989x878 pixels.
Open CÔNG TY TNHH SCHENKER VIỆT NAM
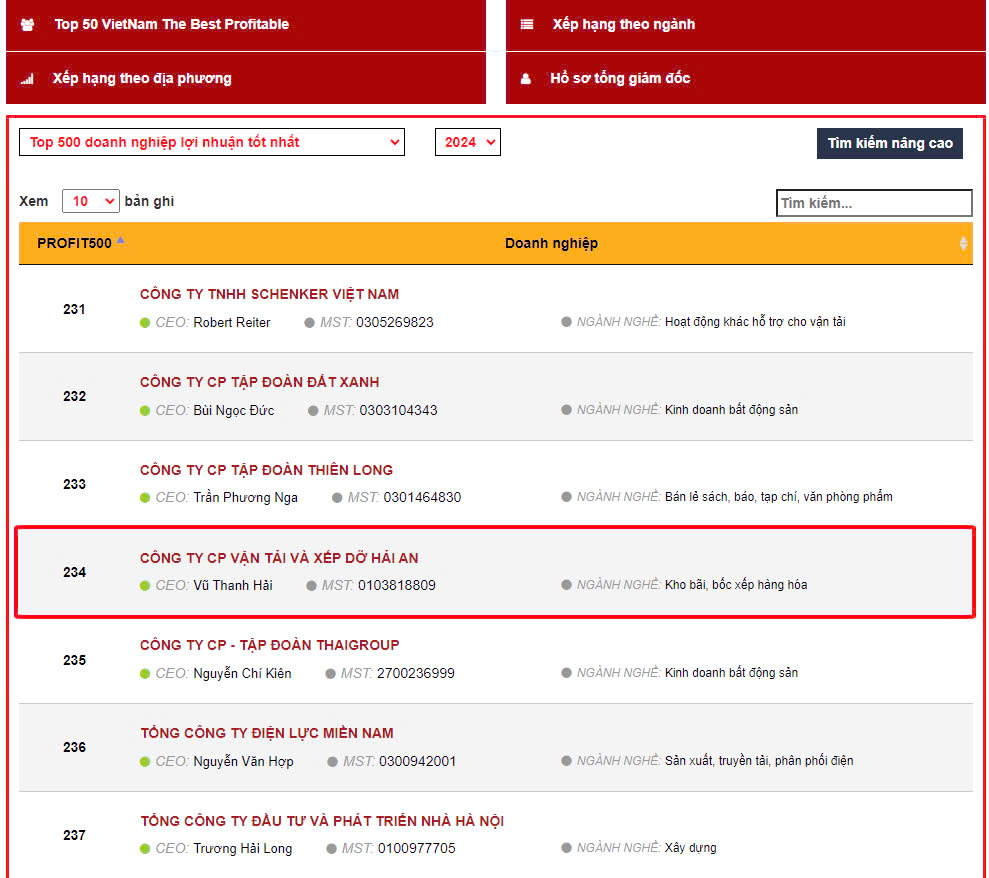coord(269,294)
